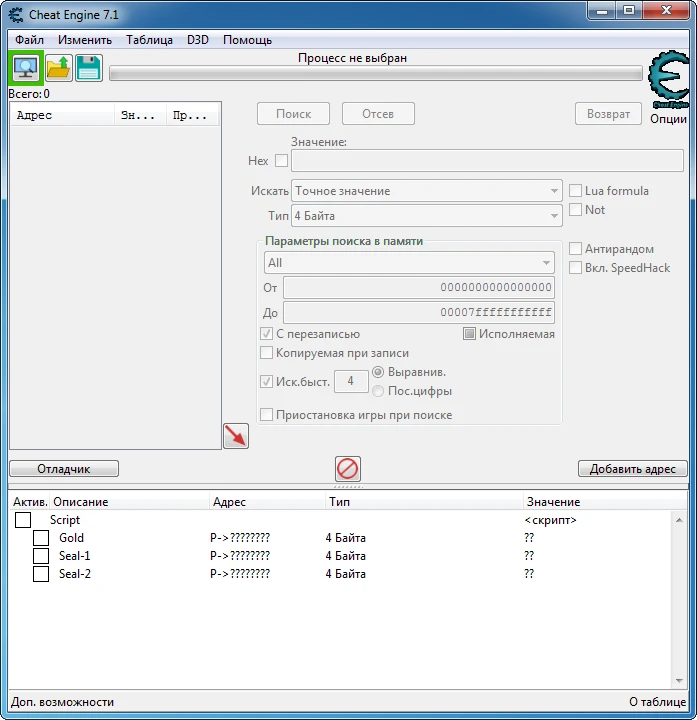
Task: Click the Пр... column header
Action: tap(193, 115)
